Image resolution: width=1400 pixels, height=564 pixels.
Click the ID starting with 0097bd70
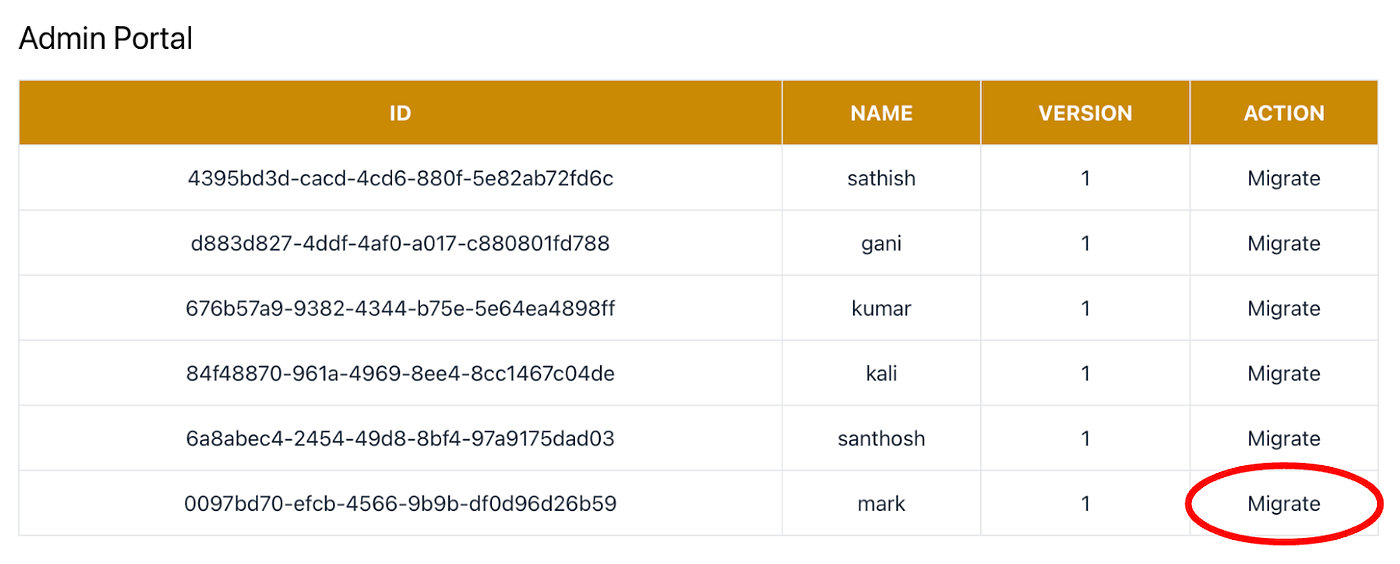click(x=400, y=504)
